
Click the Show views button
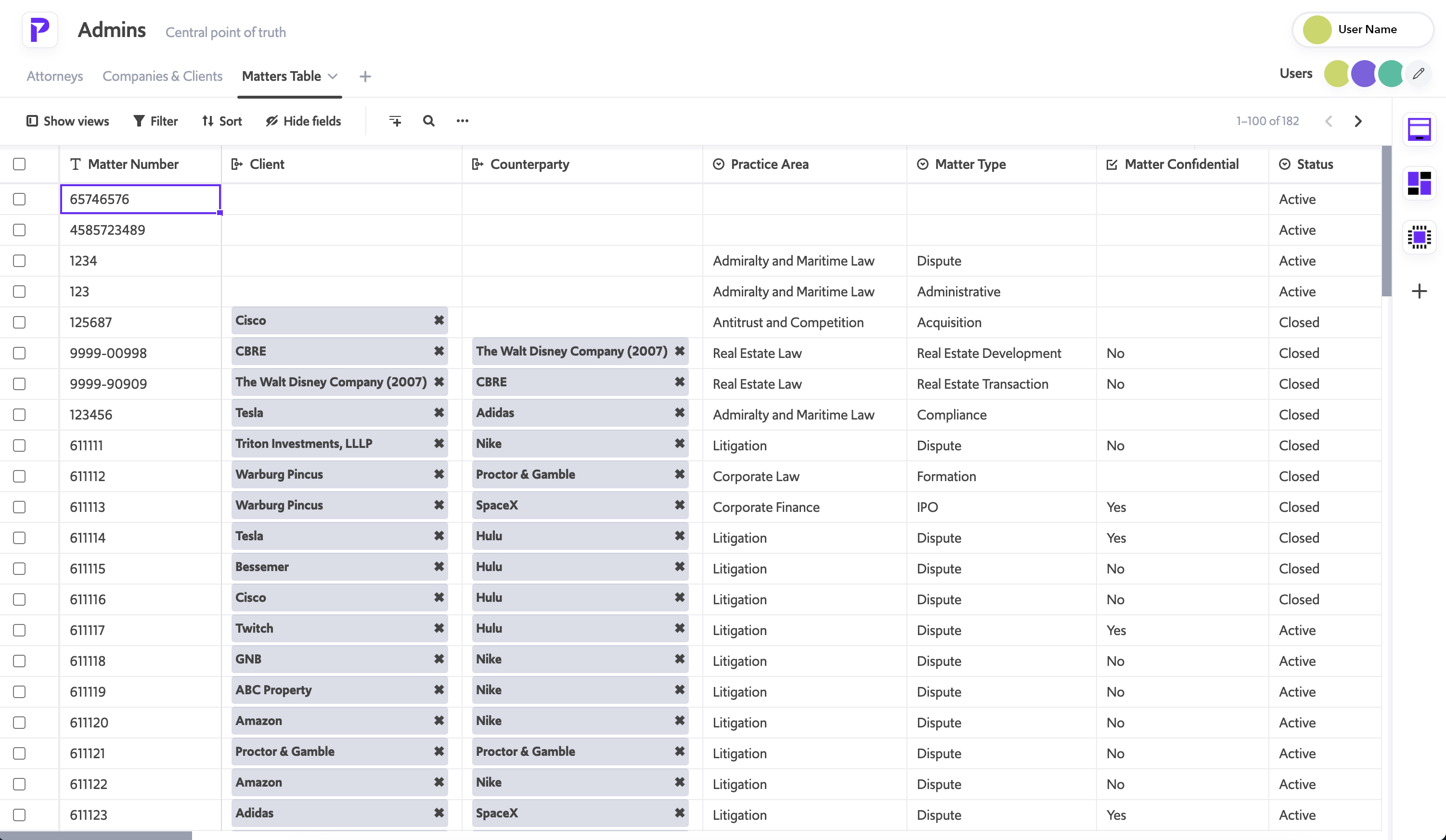[68, 121]
